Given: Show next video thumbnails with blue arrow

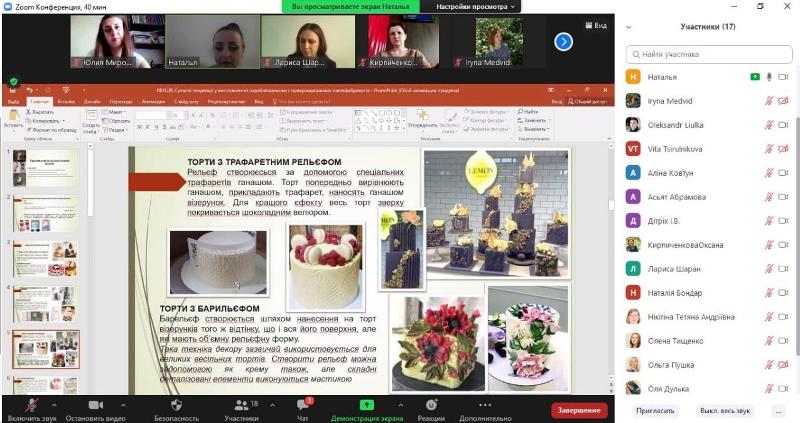Looking at the screenshot, I should pos(563,41).
